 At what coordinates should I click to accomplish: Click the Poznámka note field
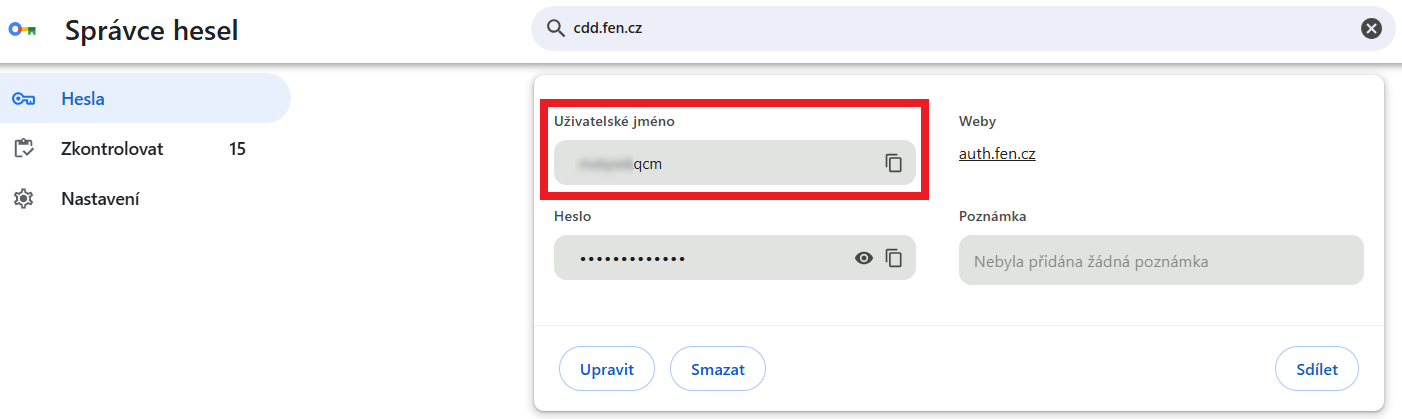pos(1160,261)
